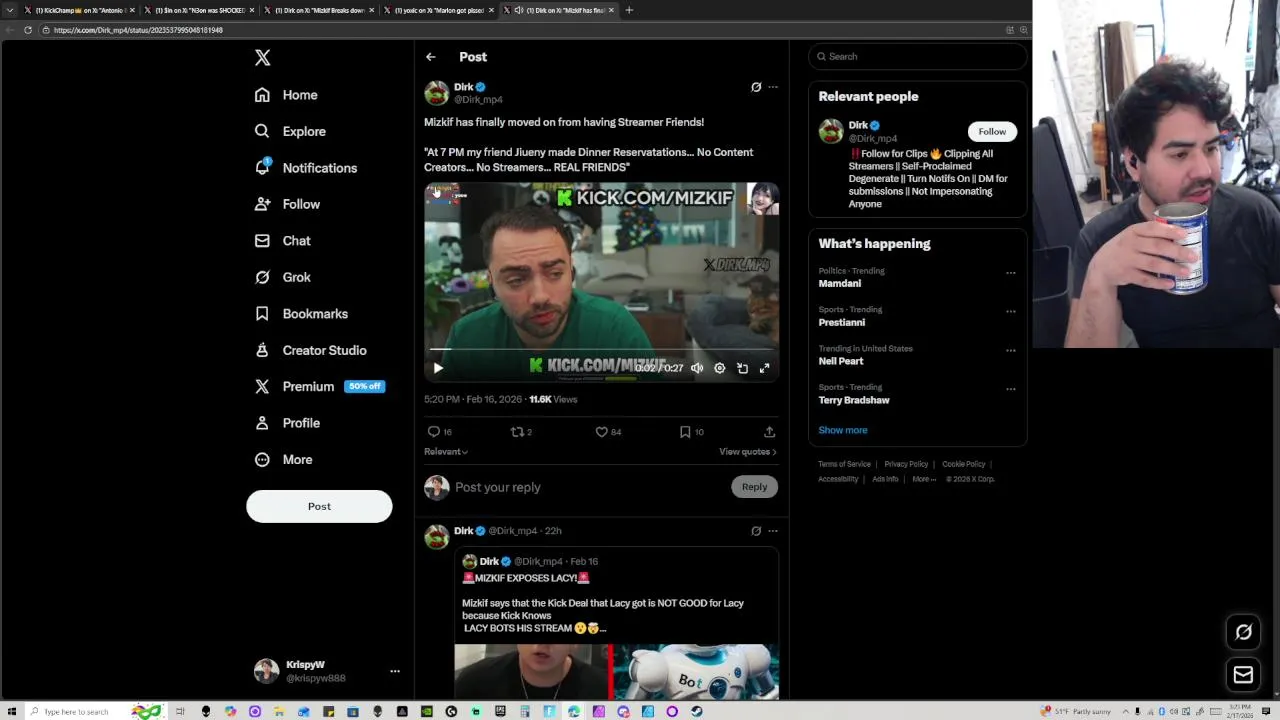Switch to the N3on was SHOCKED tab
This screenshot has width=1280, height=720.
pyautogui.click(x=200, y=10)
